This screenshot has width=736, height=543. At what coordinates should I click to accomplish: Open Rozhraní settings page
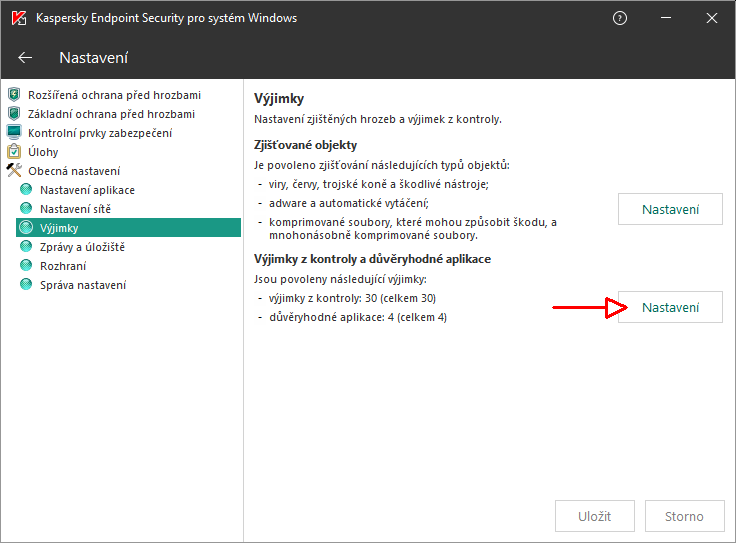pos(63,266)
